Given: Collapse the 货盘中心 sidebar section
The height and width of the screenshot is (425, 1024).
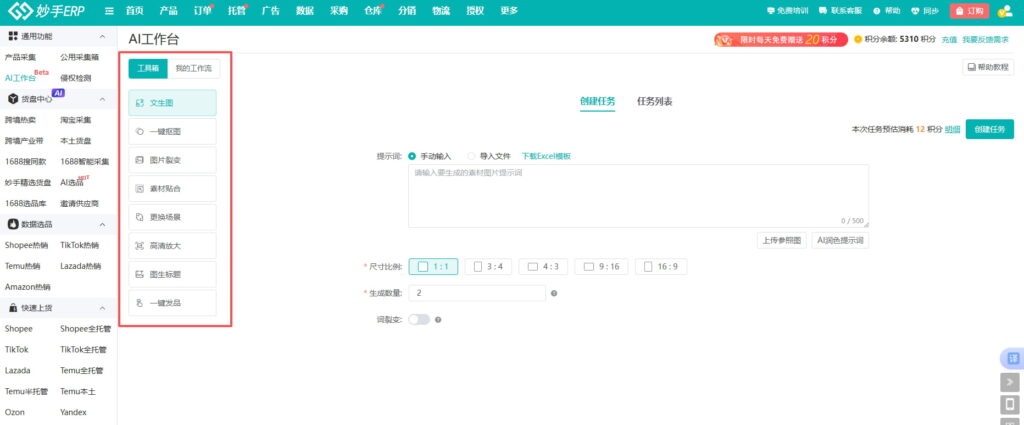Looking at the screenshot, I should tap(103, 99).
